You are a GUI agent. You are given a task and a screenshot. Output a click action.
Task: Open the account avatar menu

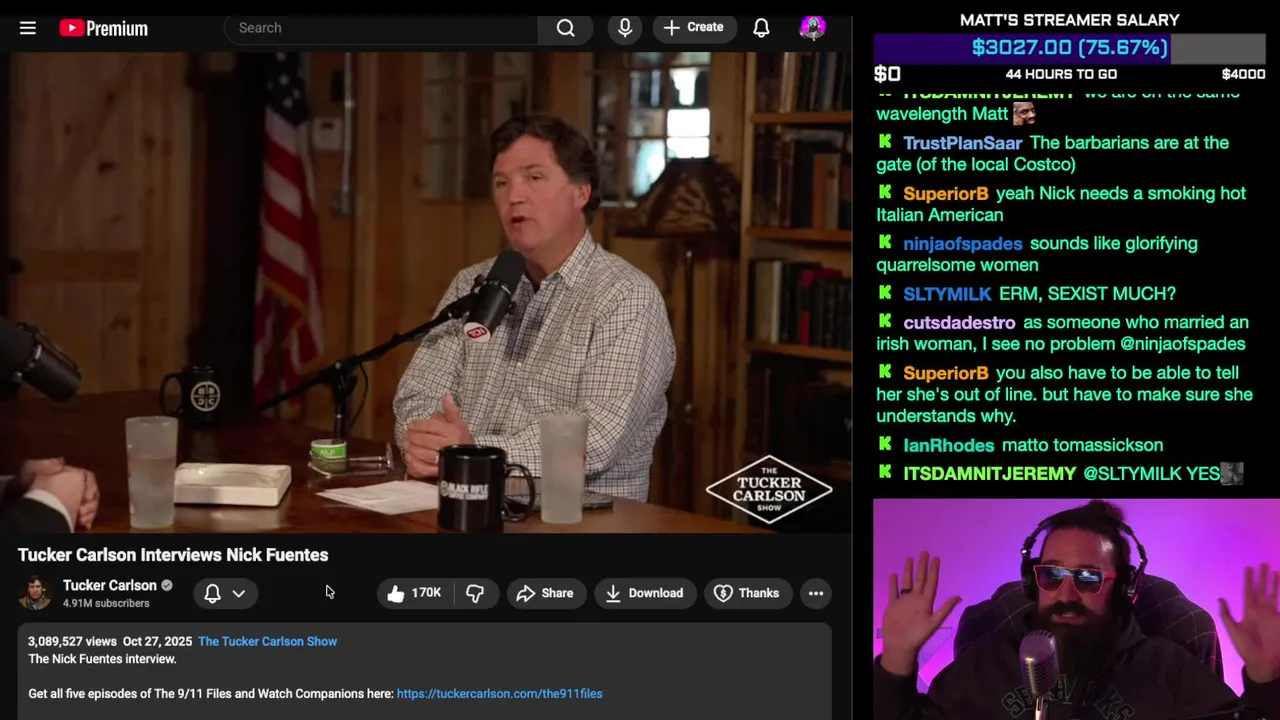click(813, 28)
